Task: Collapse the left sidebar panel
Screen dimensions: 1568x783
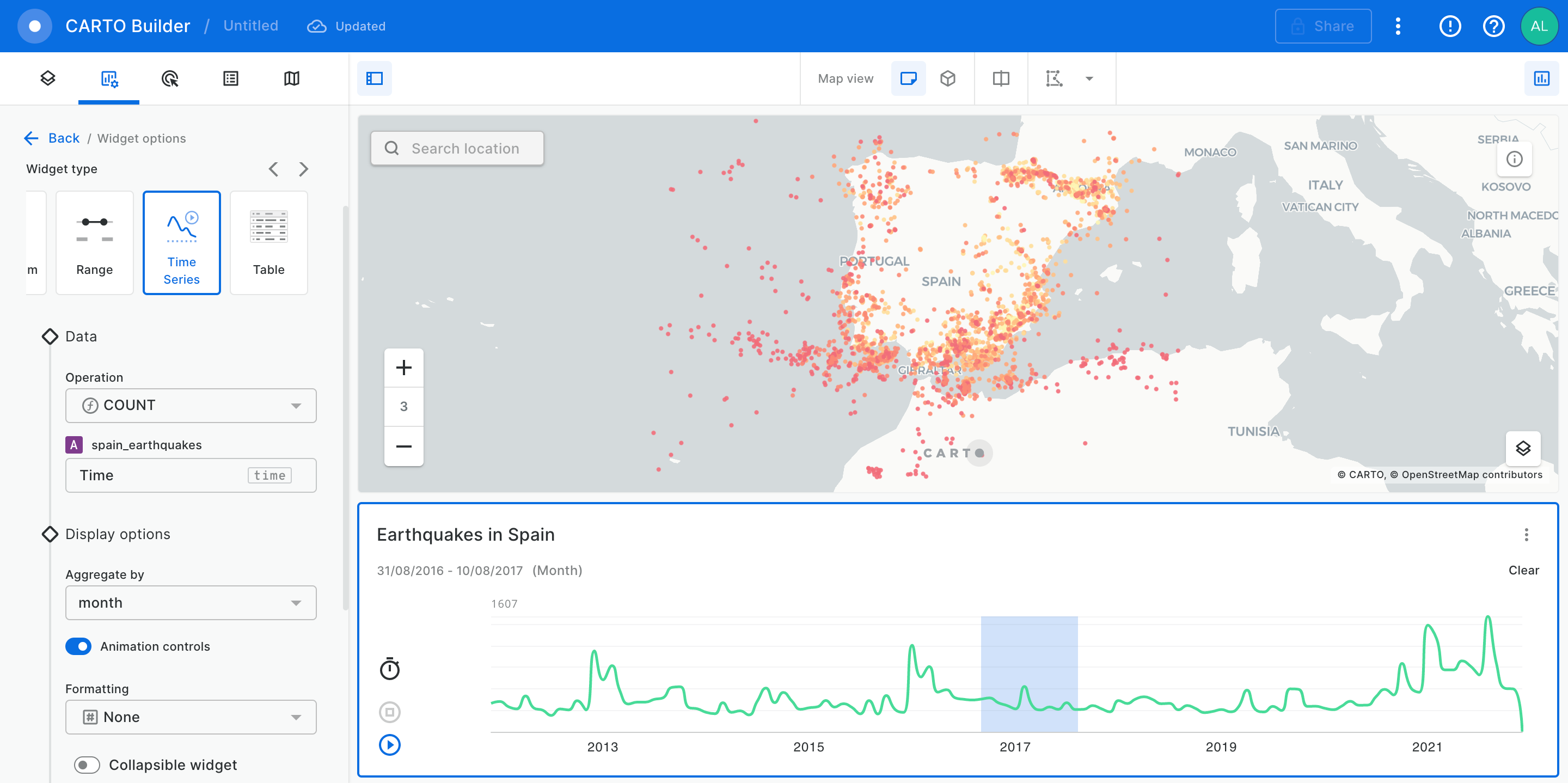Action: point(375,78)
